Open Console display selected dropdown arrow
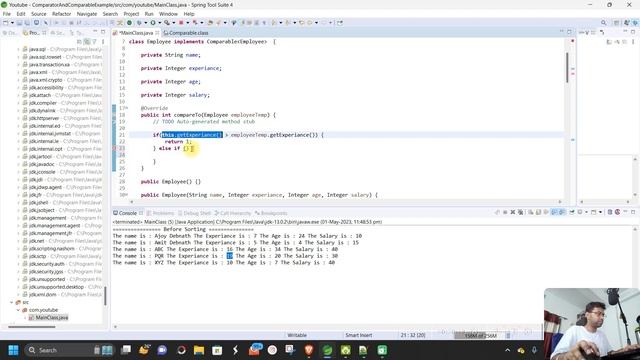This screenshot has width=640, height=360. 586,212
